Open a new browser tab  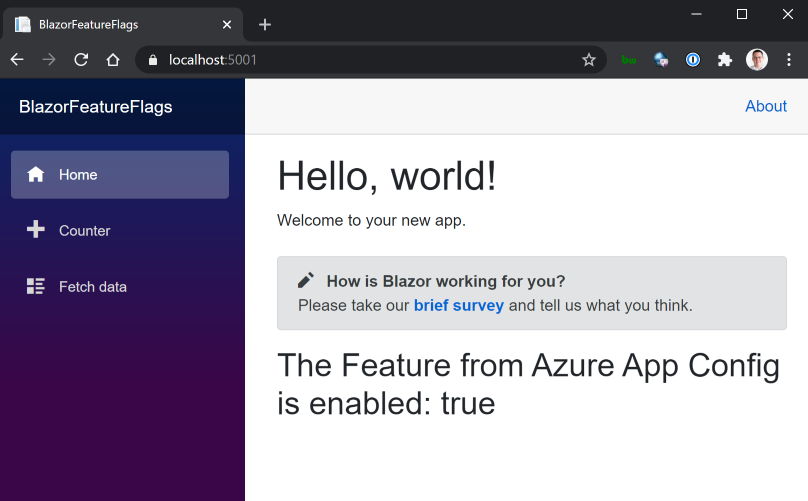click(265, 25)
